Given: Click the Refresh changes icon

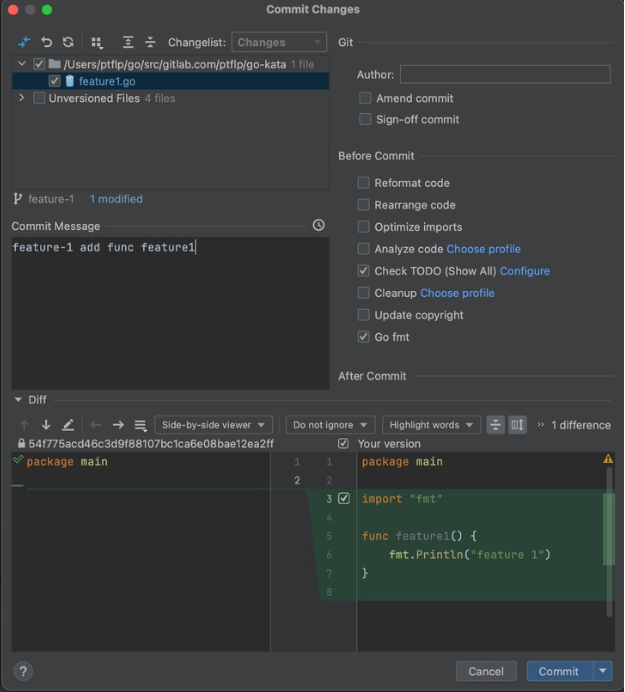Looking at the screenshot, I should pos(68,43).
